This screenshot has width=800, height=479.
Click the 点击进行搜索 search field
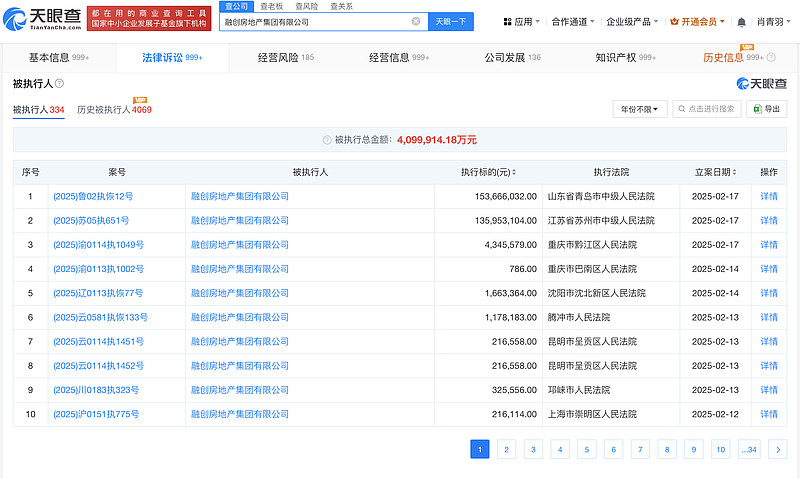[x=709, y=108]
